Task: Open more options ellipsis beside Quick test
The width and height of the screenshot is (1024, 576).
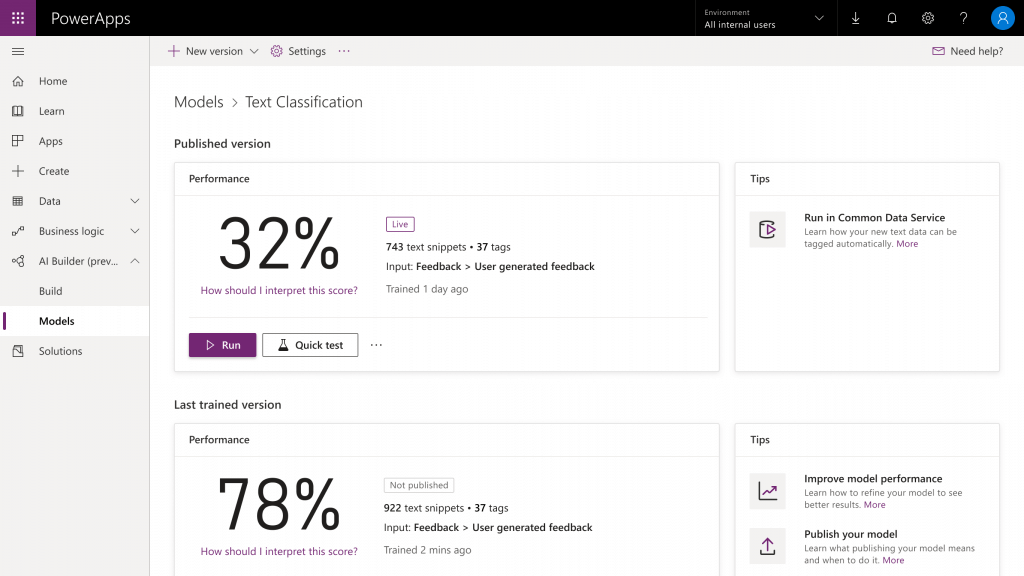Action: click(376, 345)
